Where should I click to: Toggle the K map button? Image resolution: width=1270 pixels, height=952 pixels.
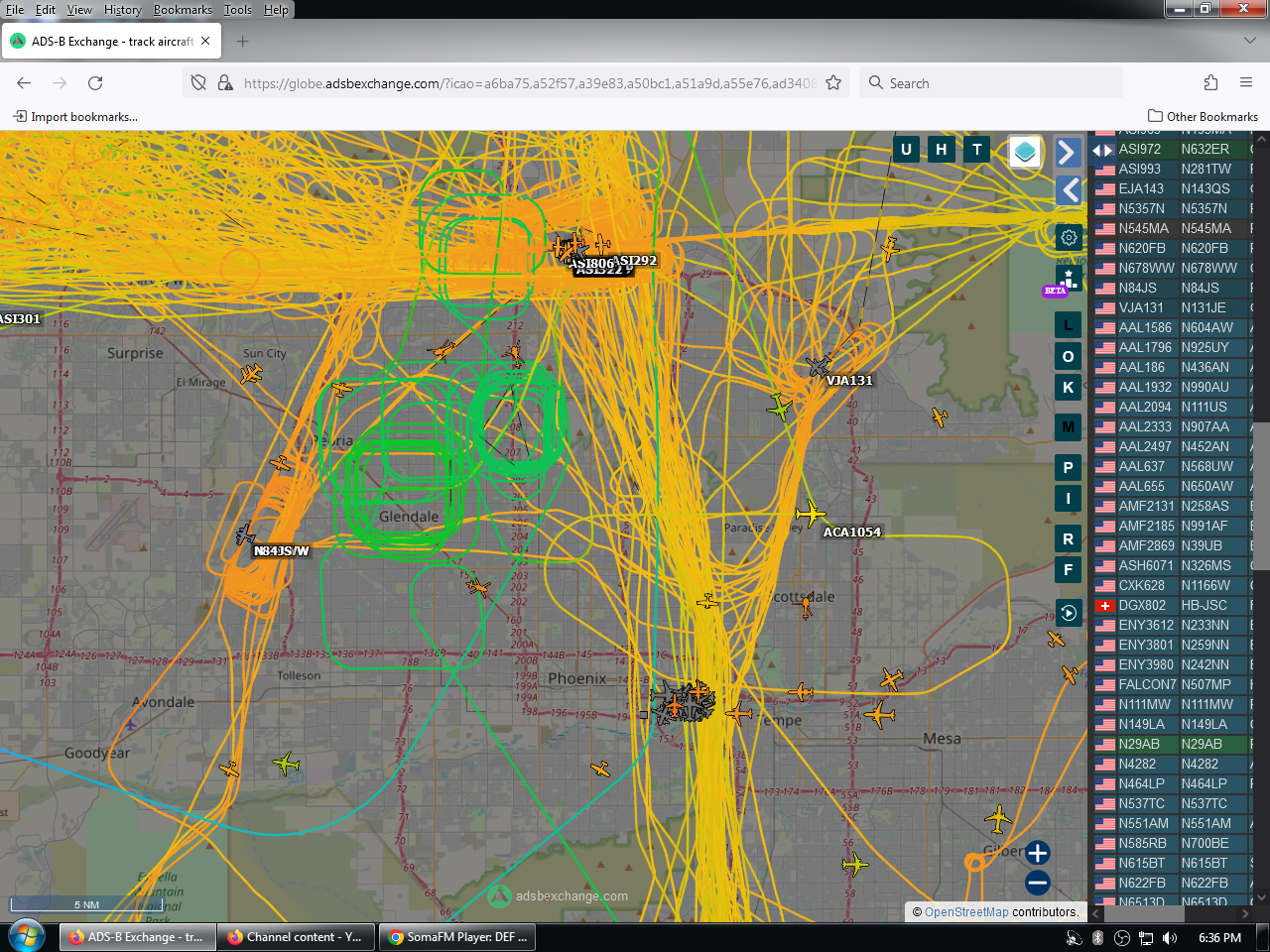(x=1068, y=388)
